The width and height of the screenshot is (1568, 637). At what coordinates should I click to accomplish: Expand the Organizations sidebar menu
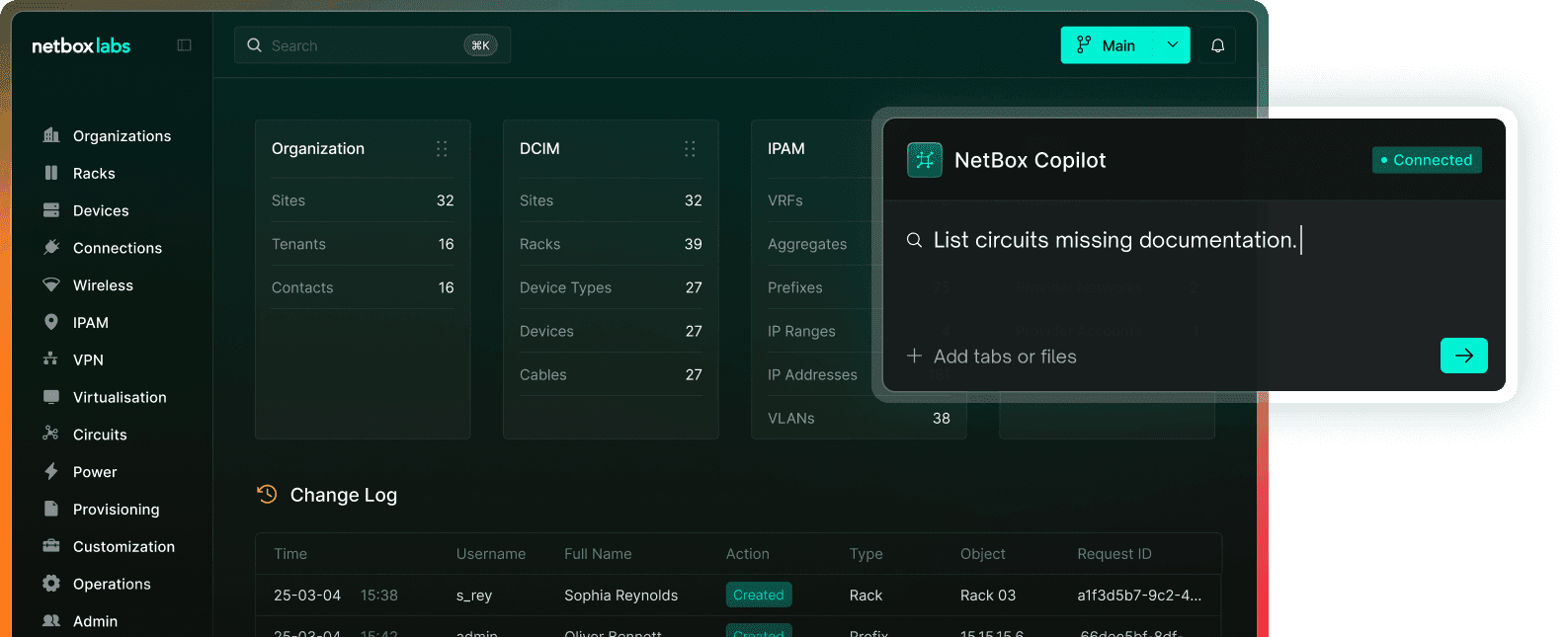tap(122, 136)
